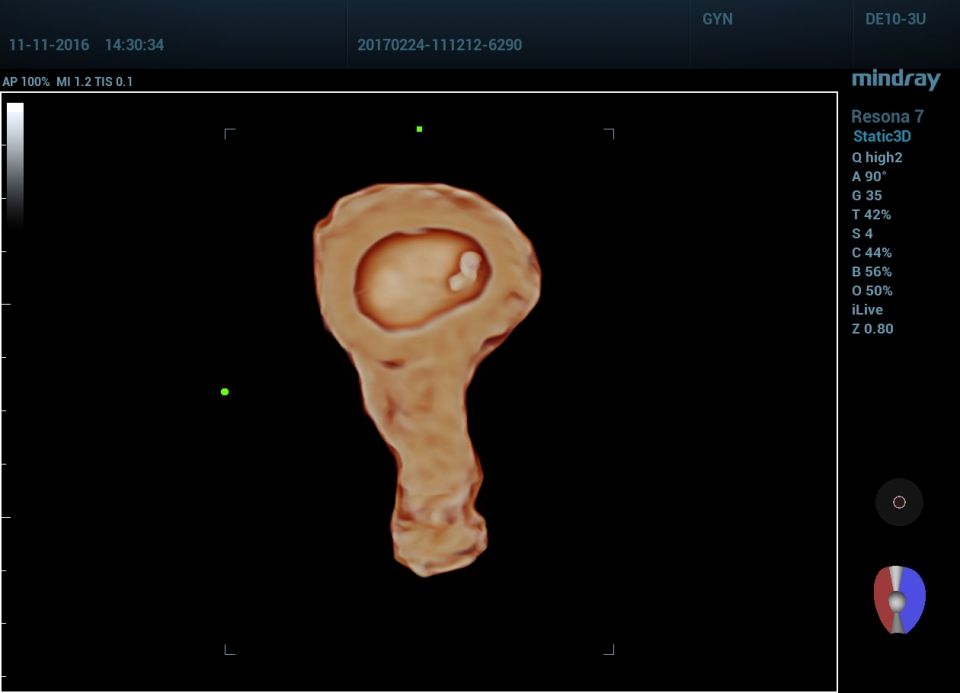Click the circular trackball indicator icon

[x=898, y=502]
